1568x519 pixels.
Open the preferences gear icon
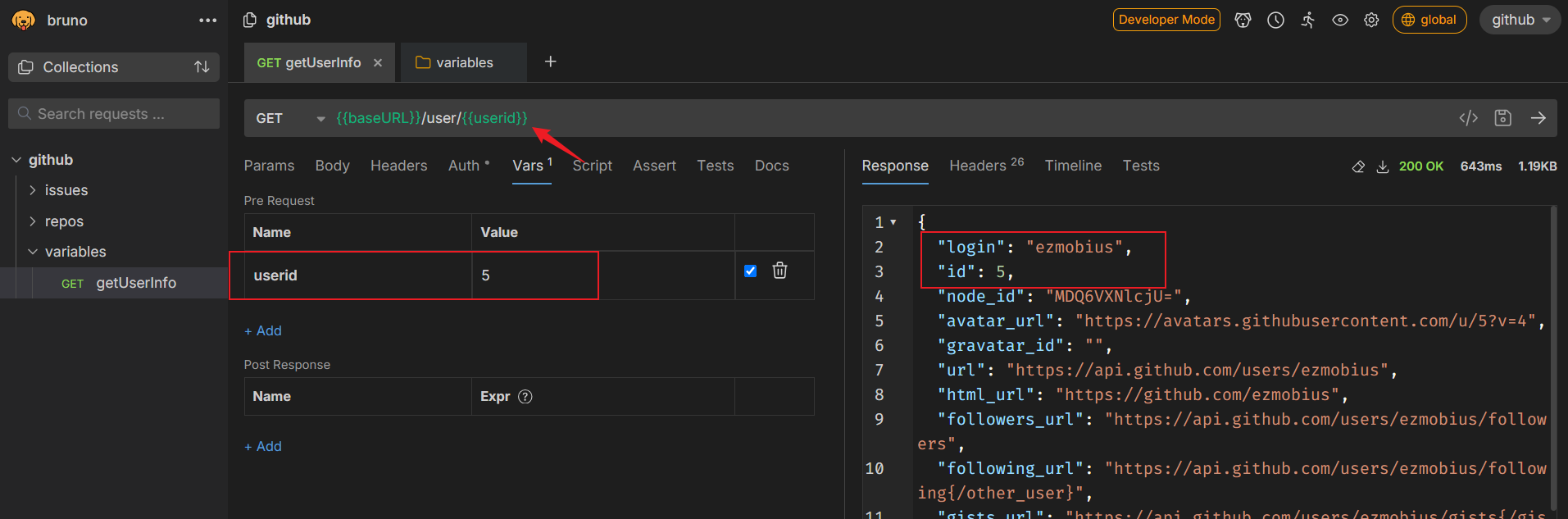[x=1371, y=20]
